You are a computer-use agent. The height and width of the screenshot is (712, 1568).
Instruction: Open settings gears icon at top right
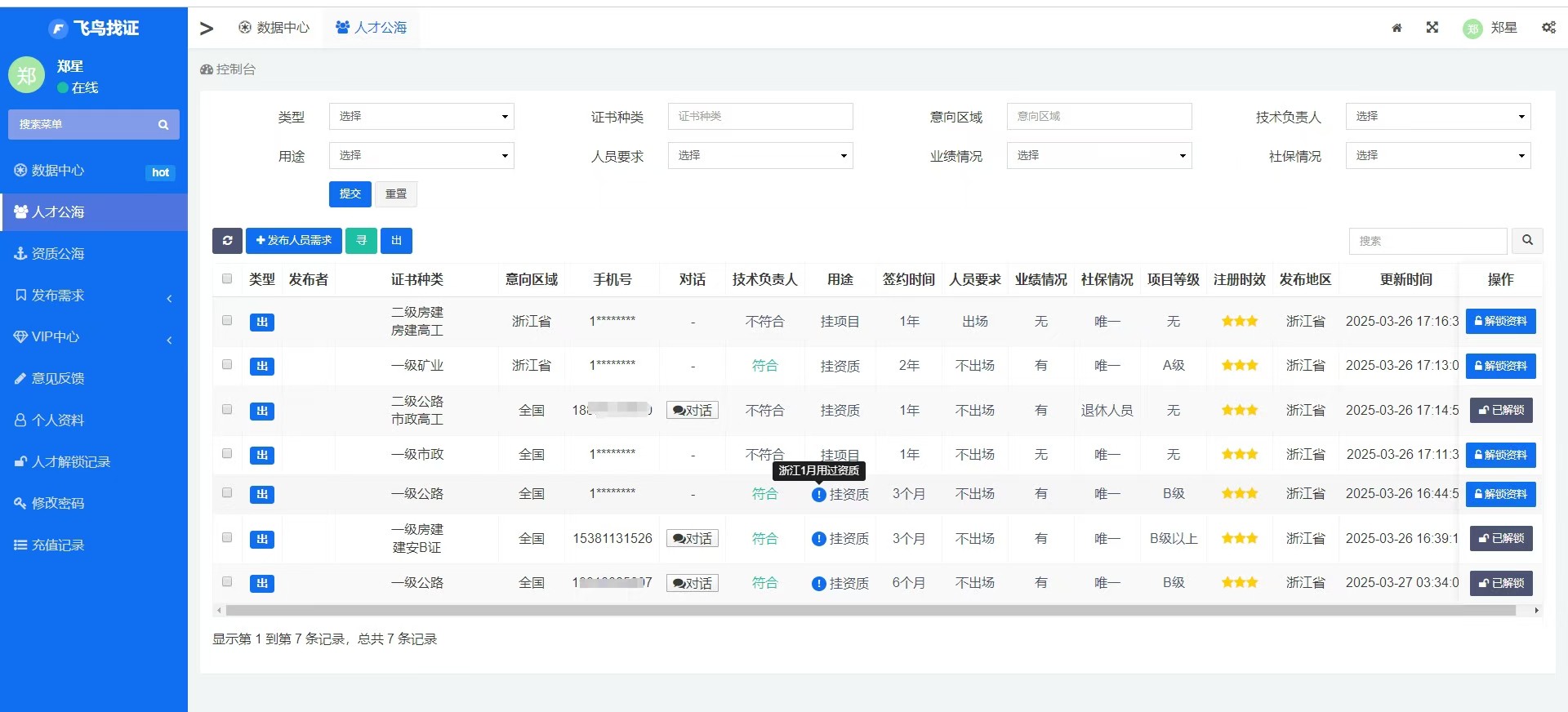(x=1548, y=28)
